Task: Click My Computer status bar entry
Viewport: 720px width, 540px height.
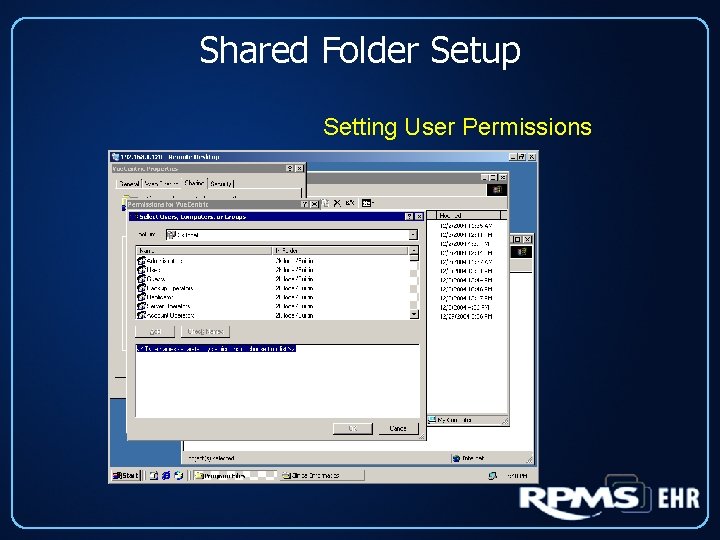Action: [x=450, y=420]
